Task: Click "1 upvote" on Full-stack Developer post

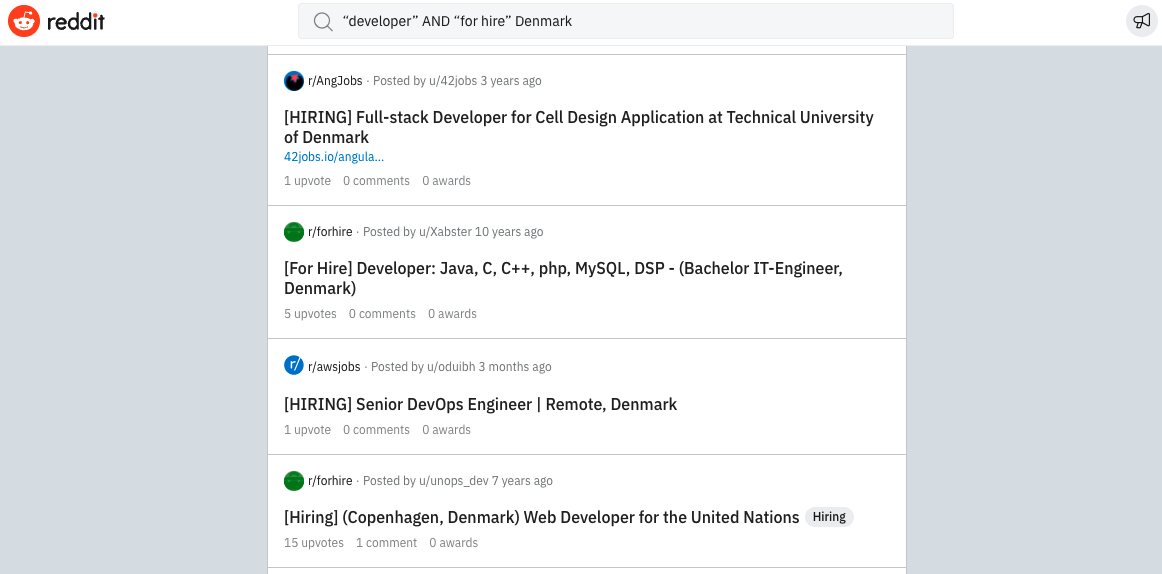Action: point(308,181)
